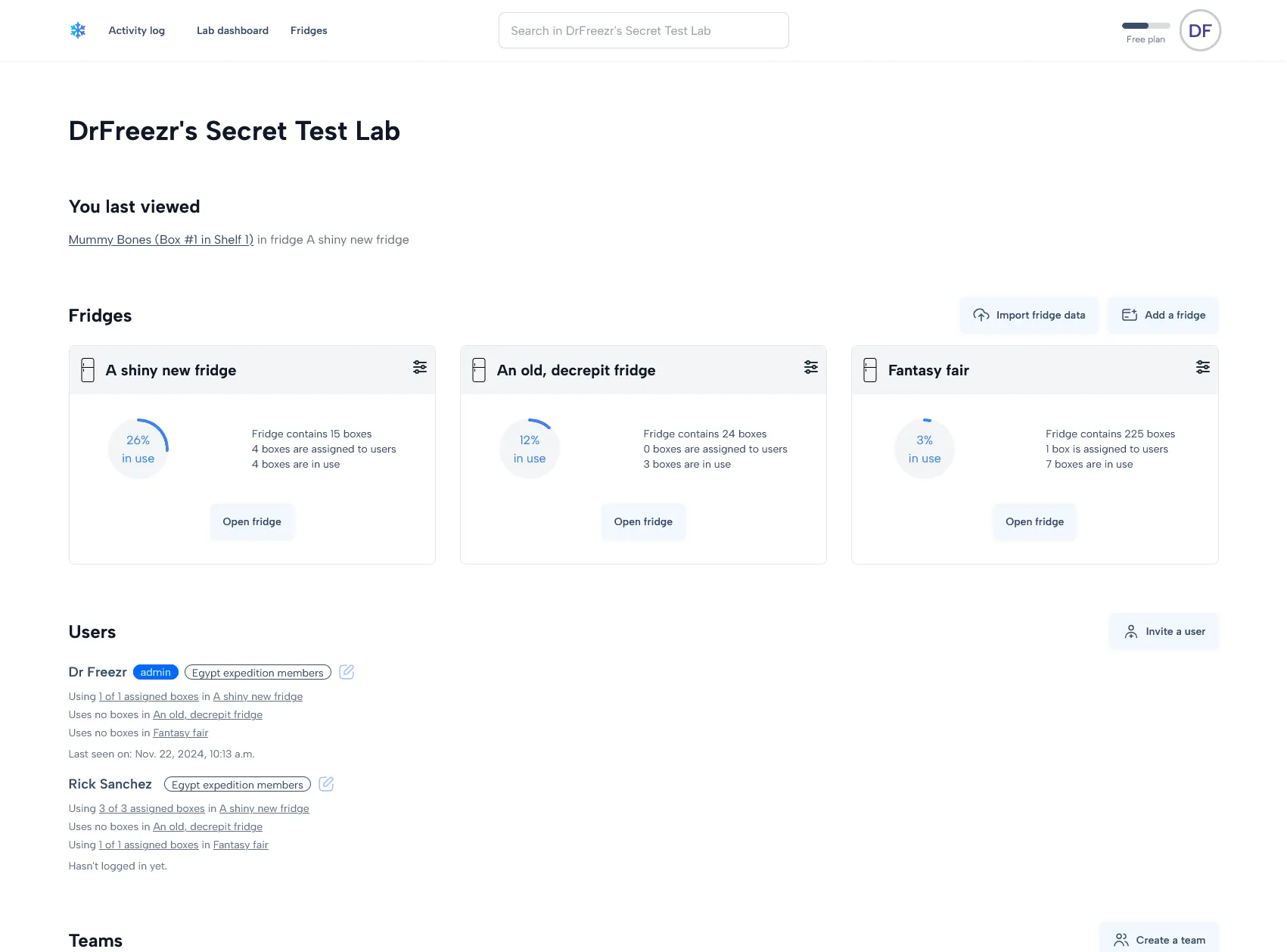The height and width of the screenshot is (952, 1287).
Task: Switch to the Fridges page
Action: point(309,30)
